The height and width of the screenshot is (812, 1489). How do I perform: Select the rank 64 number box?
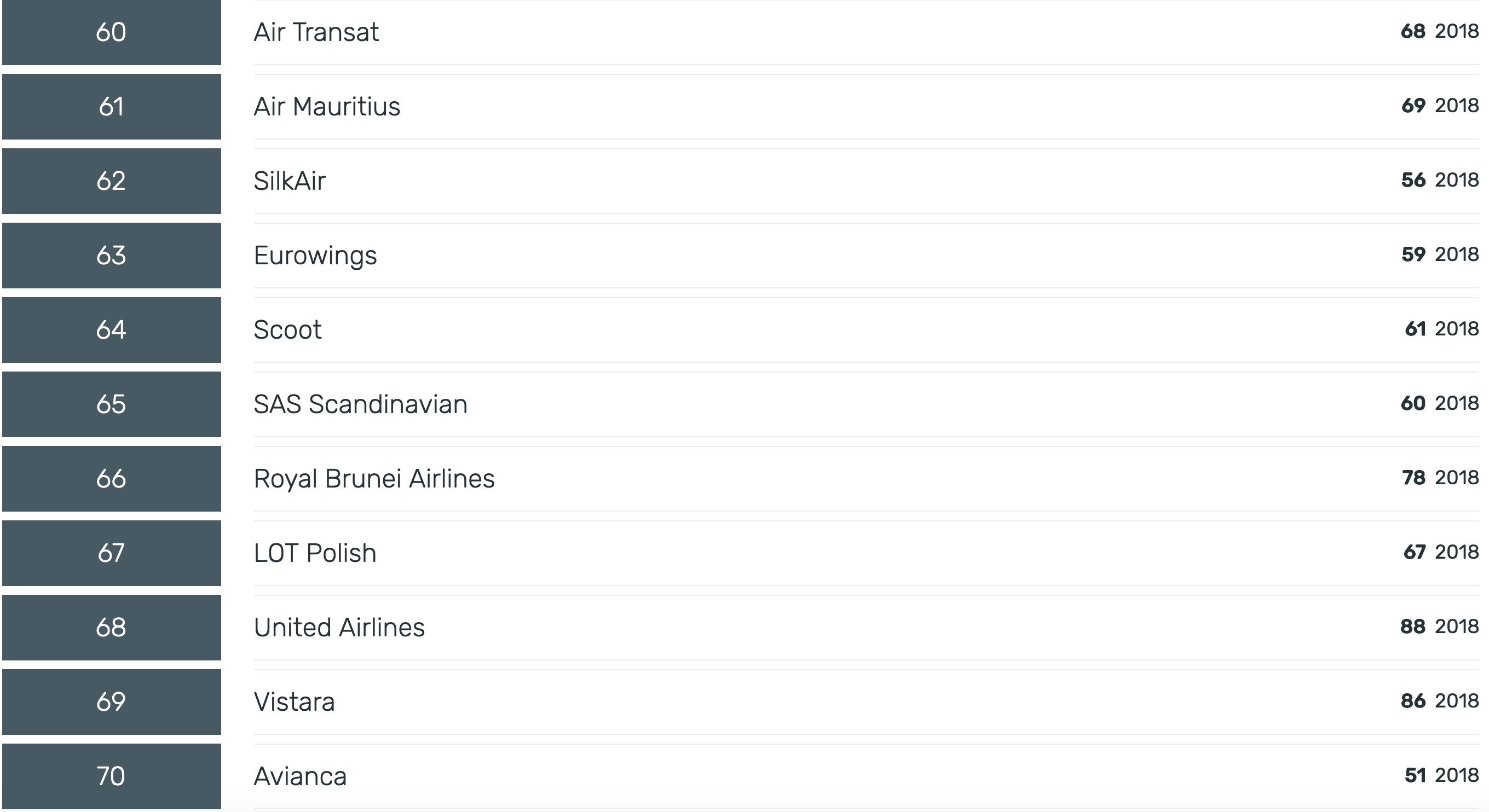coord(112,330)
